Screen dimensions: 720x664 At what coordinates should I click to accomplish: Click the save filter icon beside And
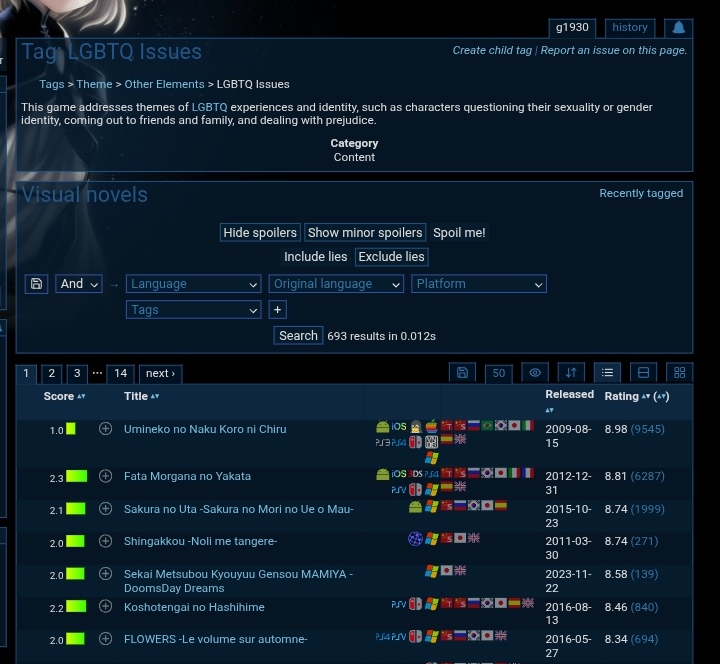tap(36, 284)
